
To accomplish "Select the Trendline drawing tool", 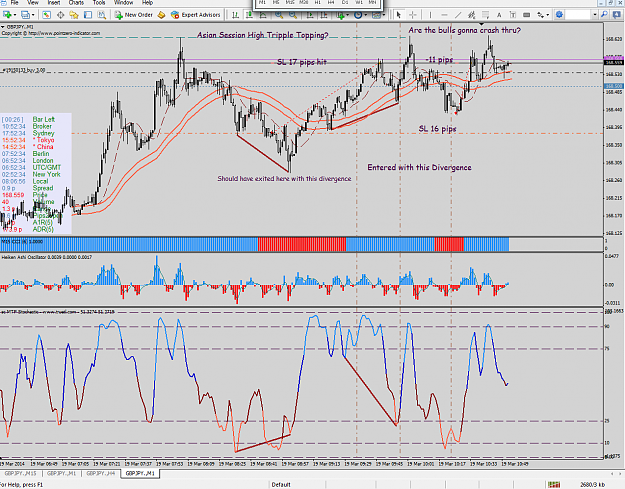I will tap(458, 15).
